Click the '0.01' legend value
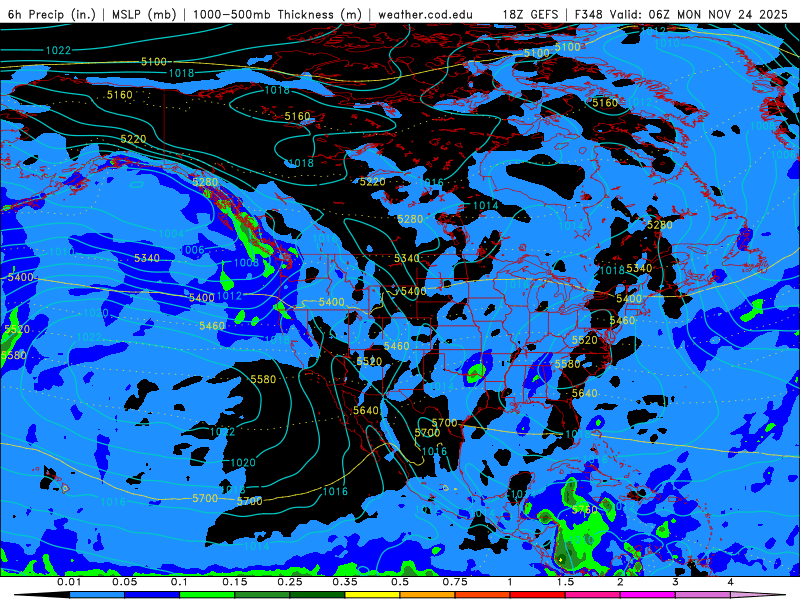Viewport: 800px width, 600px height. pyautogui.click(x=69, y=582)
